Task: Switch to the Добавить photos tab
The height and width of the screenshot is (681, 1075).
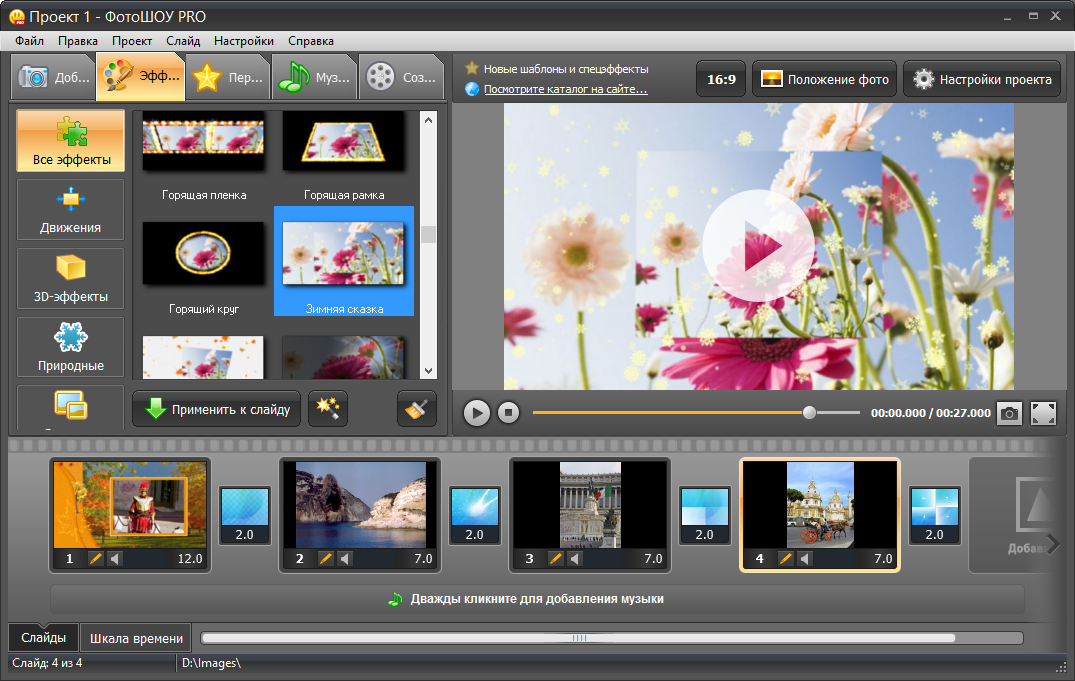Action: click(x=53, y=77)
